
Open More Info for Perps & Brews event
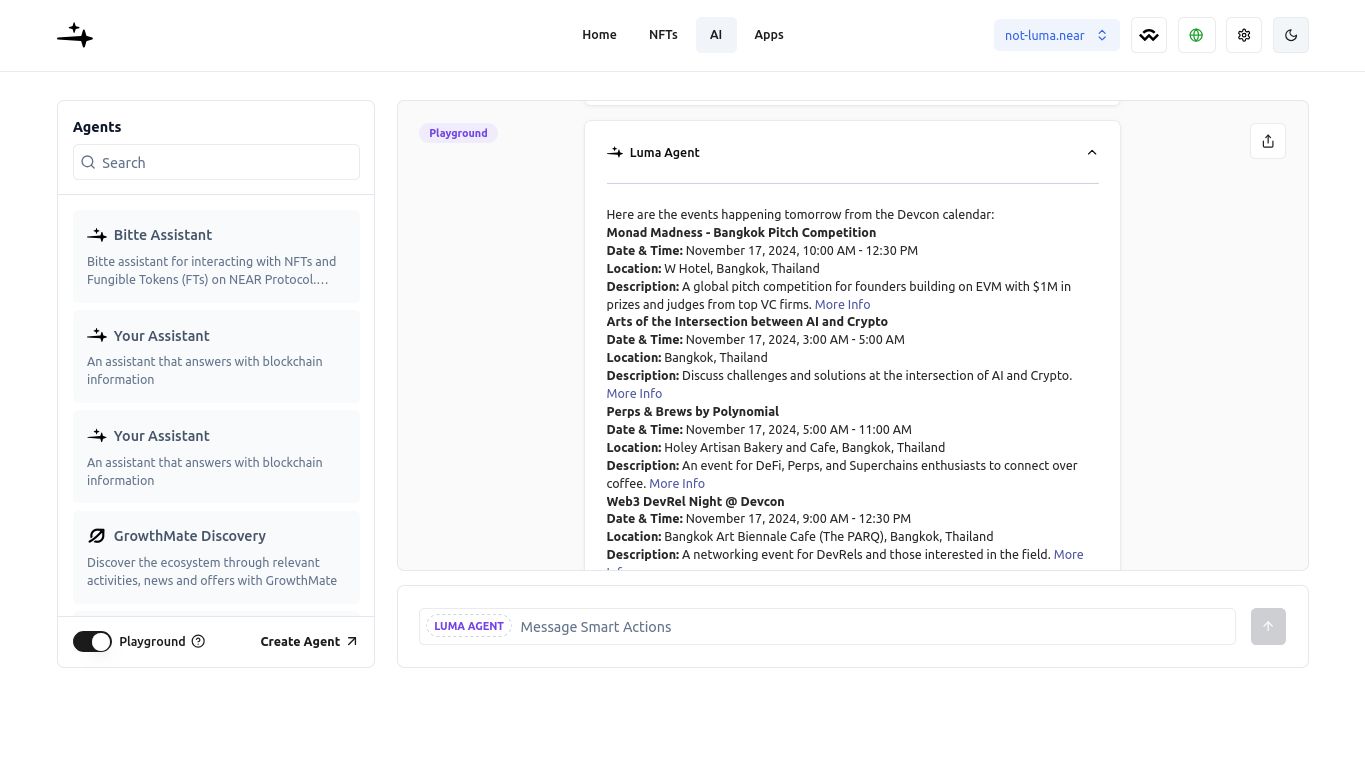coord(677,483)
